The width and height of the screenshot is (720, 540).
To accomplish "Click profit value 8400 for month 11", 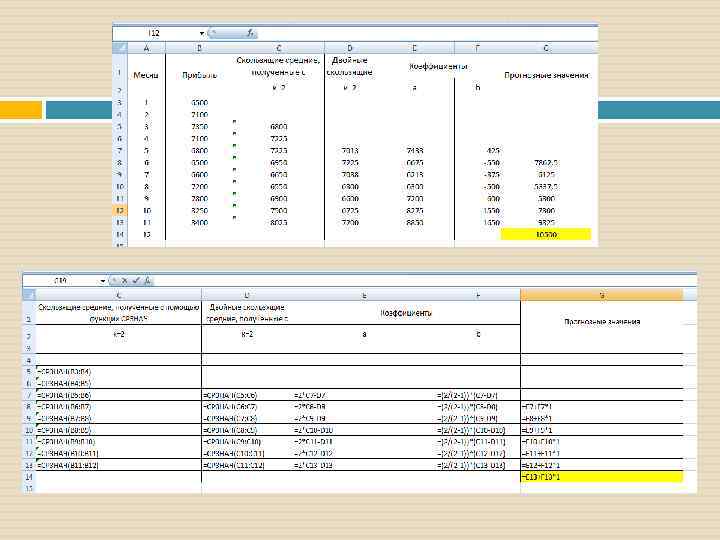I will pos(199,222).
